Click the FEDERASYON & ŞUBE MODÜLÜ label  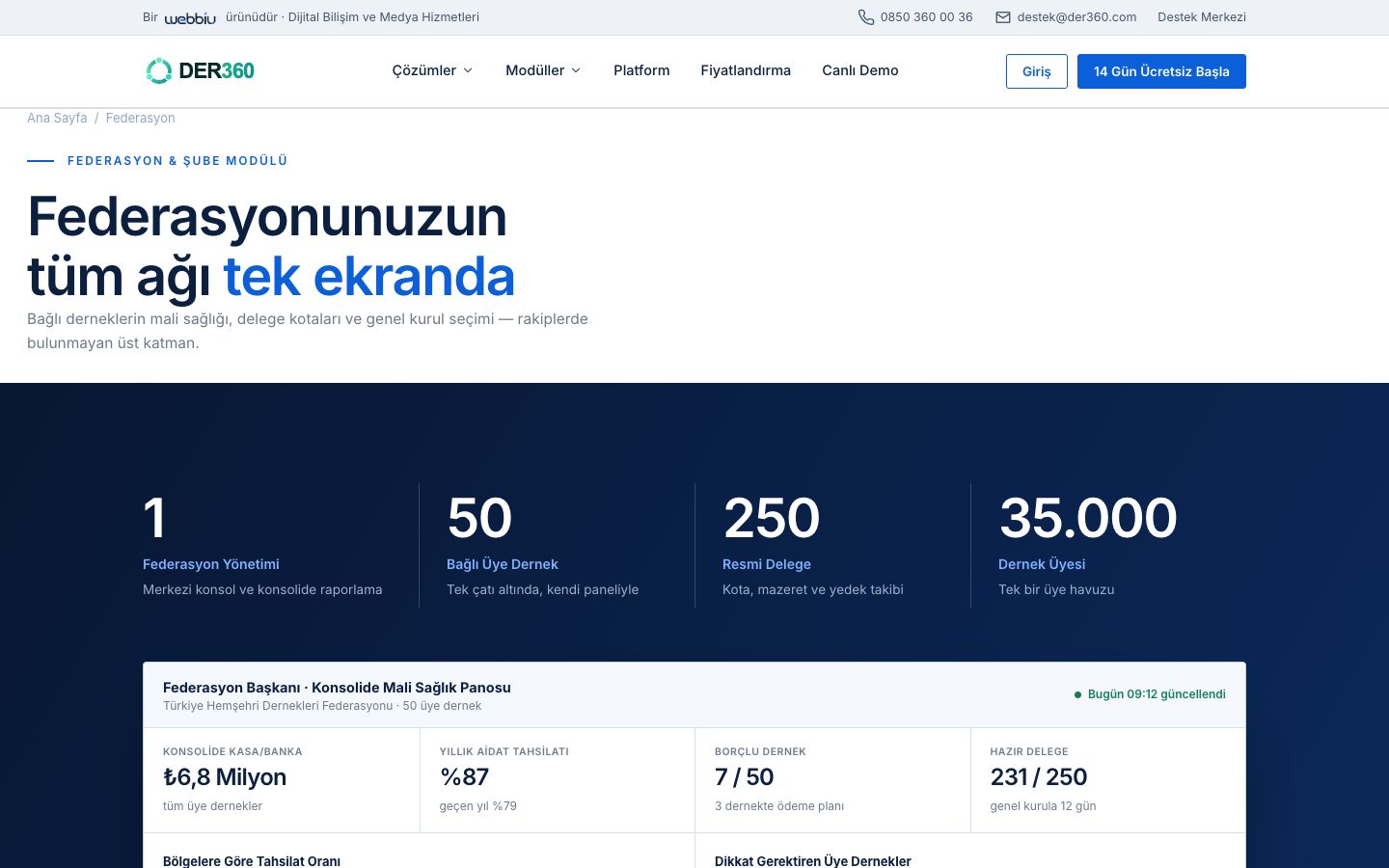(177, 161)
